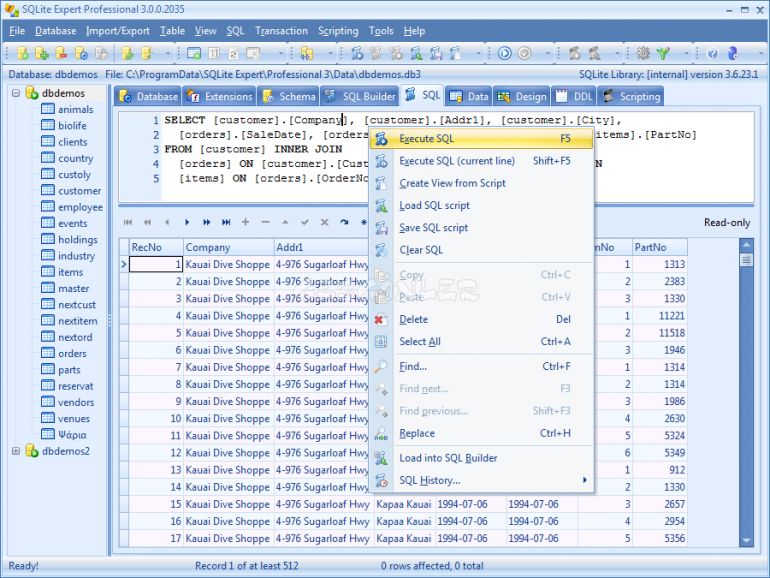Click PartNo cell with value 11221
This screenshot has width=770, height=578.
pos(660,316)
